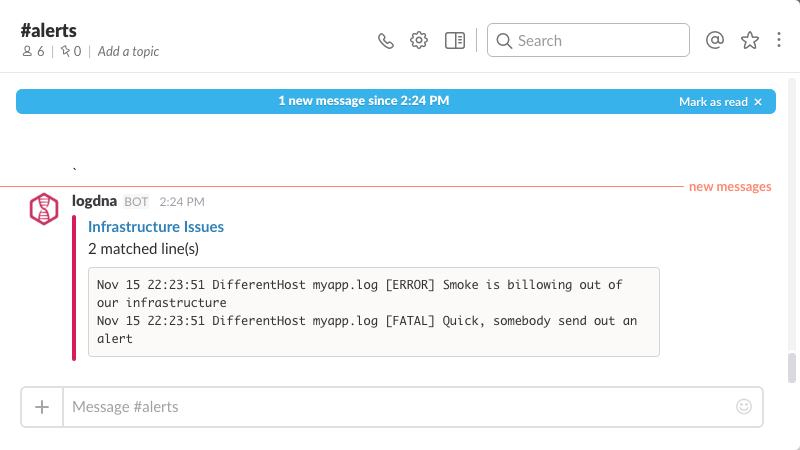Click the logdna bot avatar
This screenshot has width=800, height=450.
tap(43, 208)
